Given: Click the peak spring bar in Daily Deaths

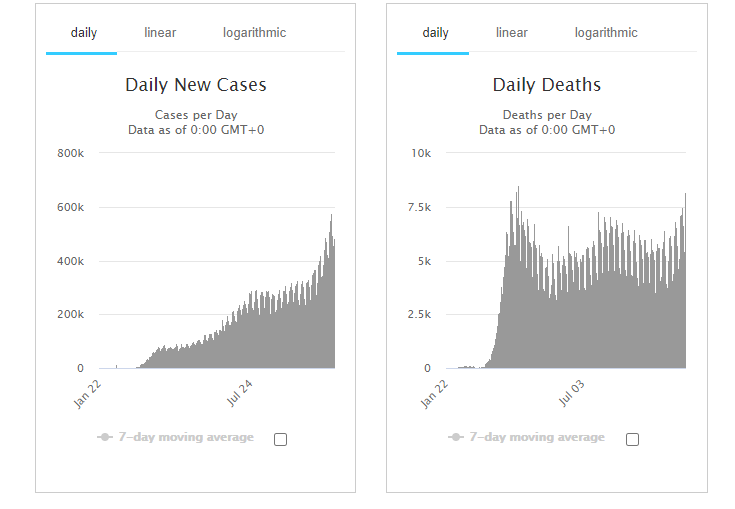Looking at the screenshot, I should tap(518, 277).
